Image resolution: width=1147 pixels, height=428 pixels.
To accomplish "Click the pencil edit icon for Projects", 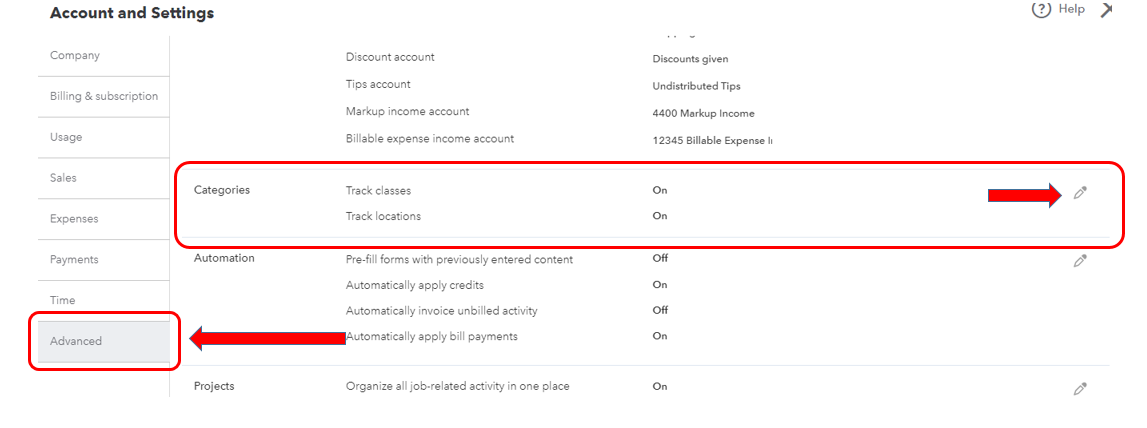I will coord(1080,389).
